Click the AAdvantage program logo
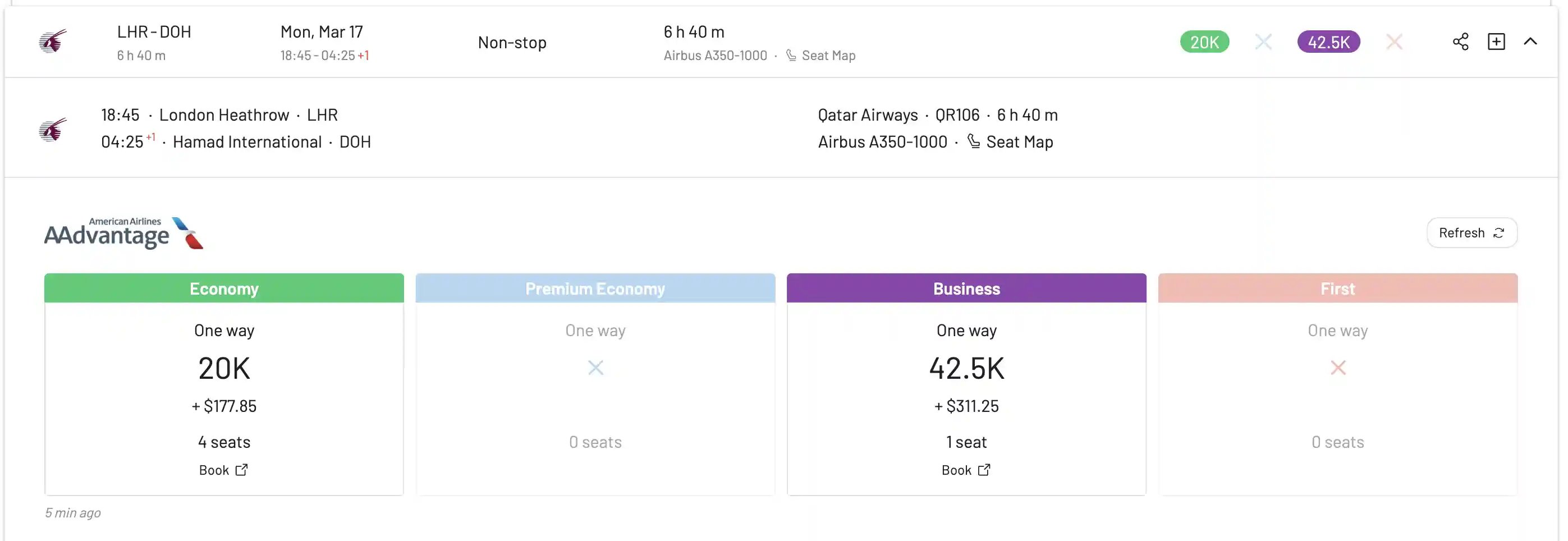 pos(123,233)
